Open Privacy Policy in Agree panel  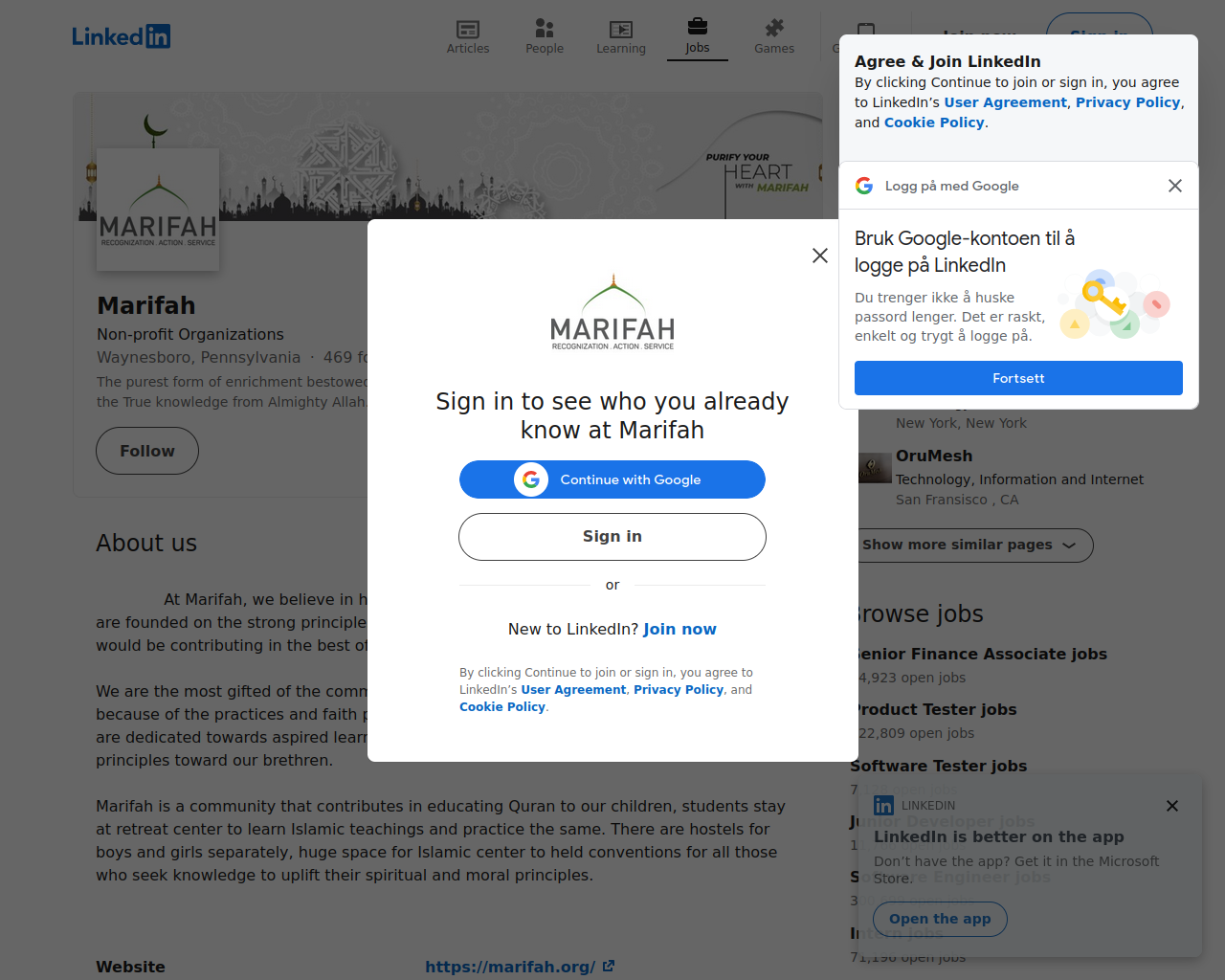point(1128,102)
